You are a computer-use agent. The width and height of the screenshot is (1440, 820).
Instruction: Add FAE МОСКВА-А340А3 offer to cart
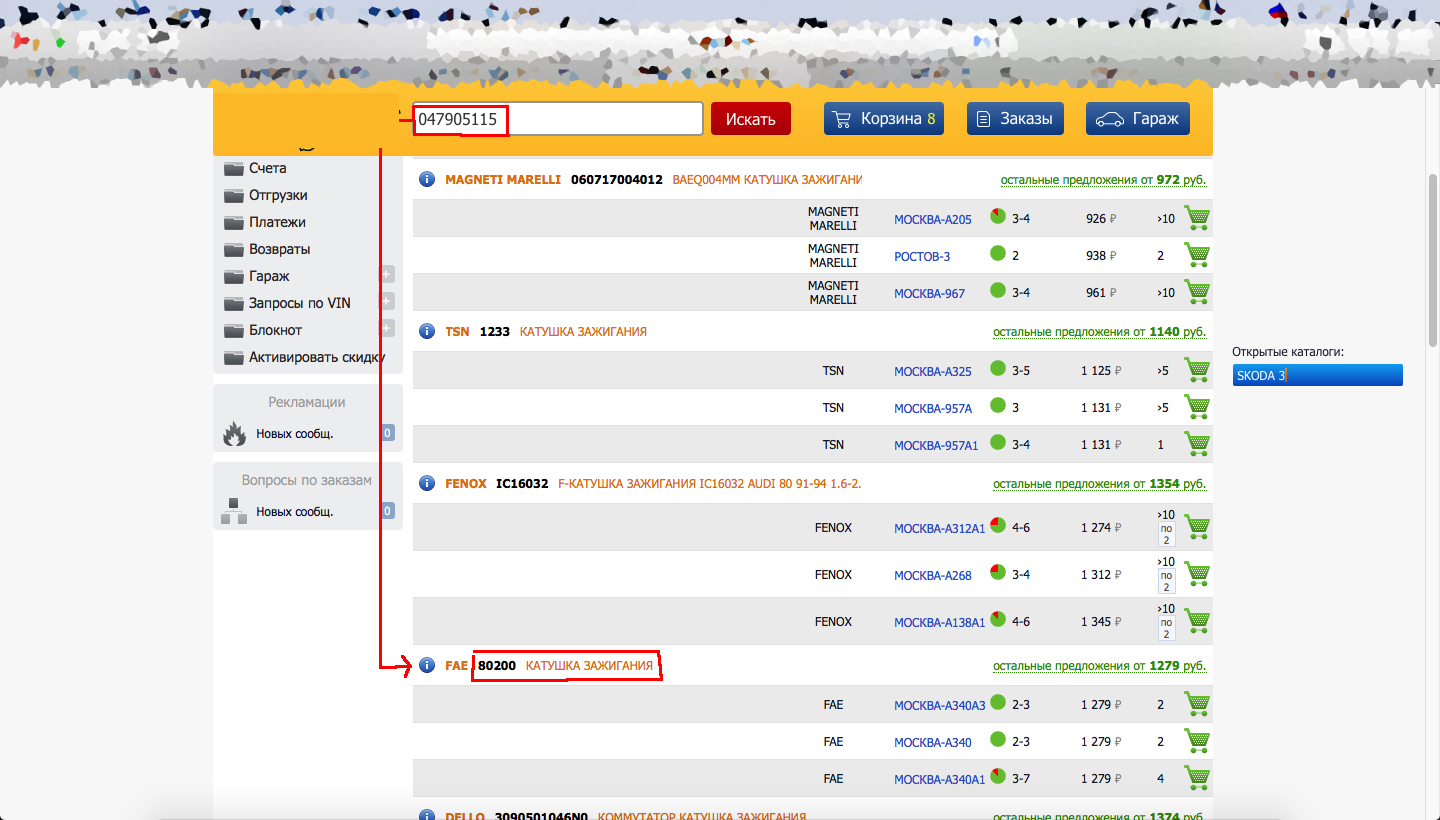pos(1197,704)
